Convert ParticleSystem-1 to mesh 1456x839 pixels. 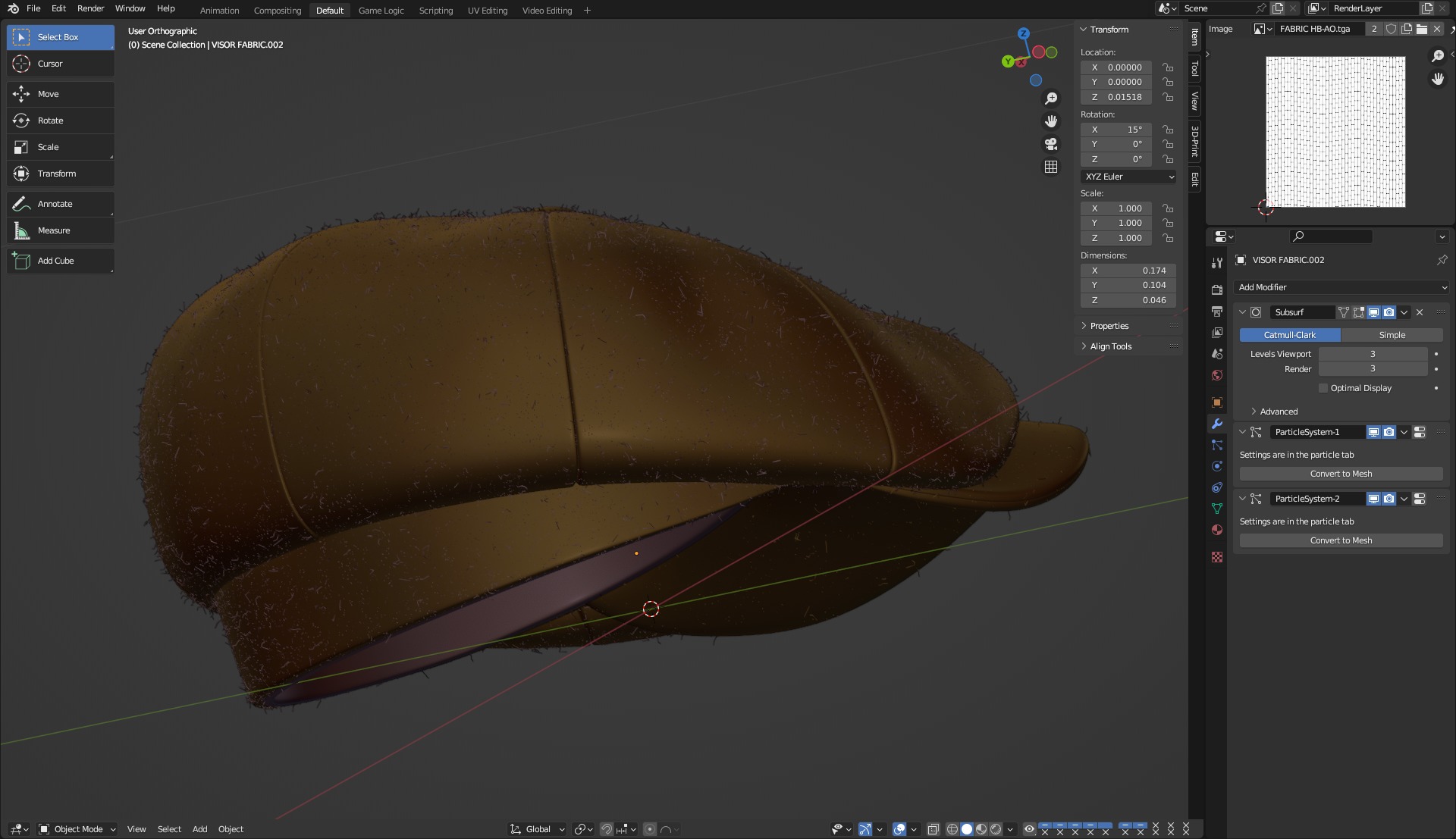click(x=1341, y=474)
